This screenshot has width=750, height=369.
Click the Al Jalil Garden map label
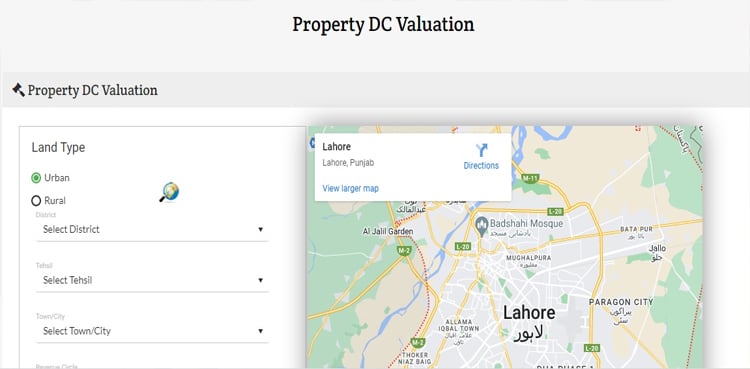[388, 232]
